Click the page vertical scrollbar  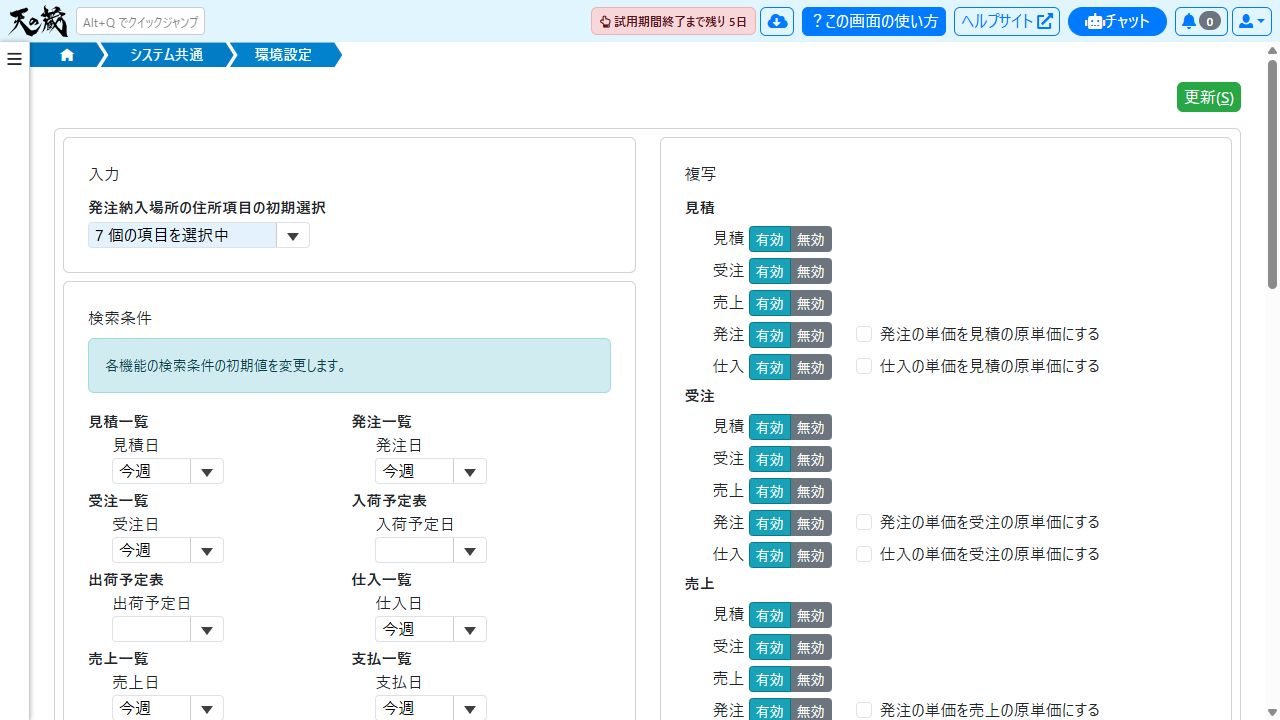1272,175
